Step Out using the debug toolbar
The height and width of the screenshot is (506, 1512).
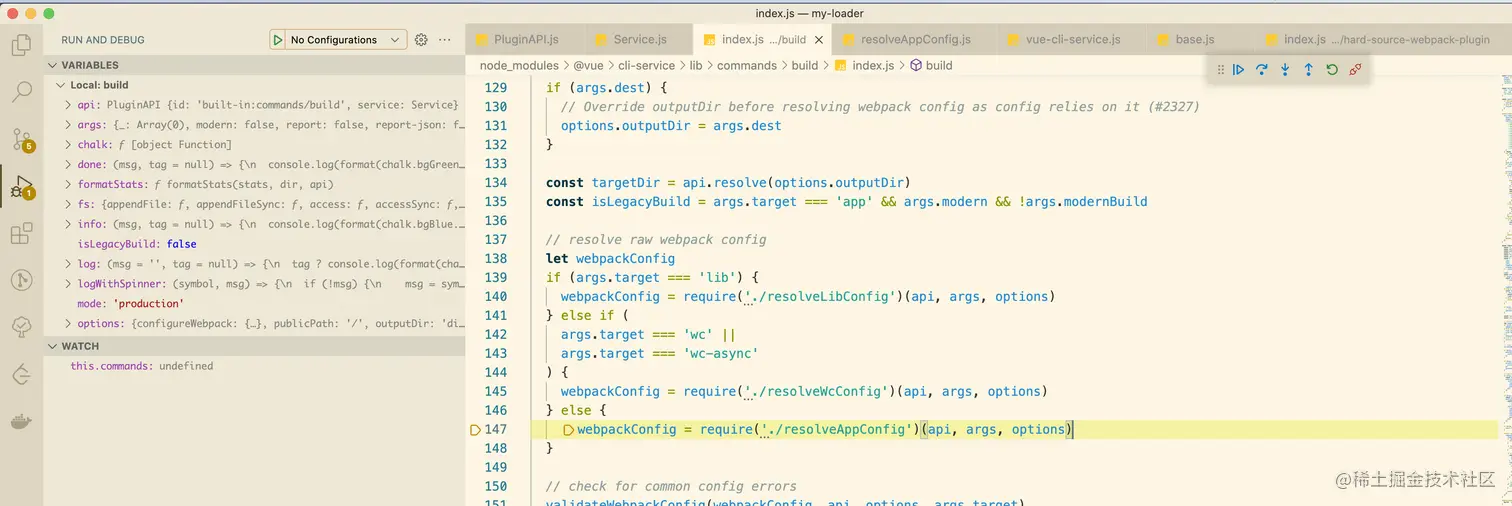(x=1308, y=70)
